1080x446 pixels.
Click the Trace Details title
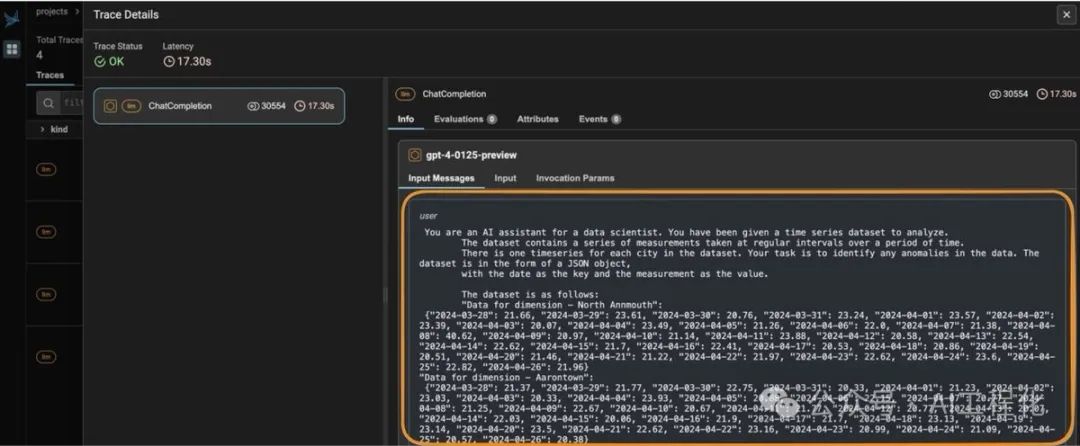(125, 14)
